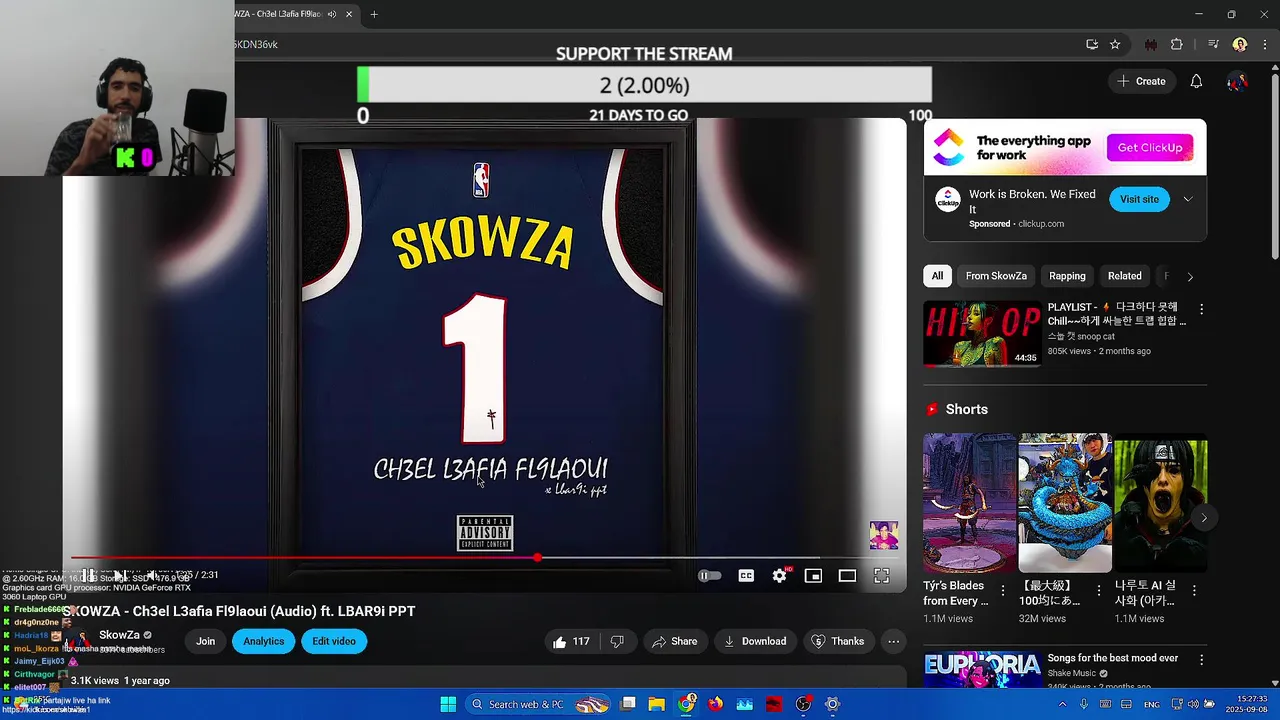Viewport: 1280px width, 720px height.
Task: Open YouTube notifications bell
Action: 1196,81
